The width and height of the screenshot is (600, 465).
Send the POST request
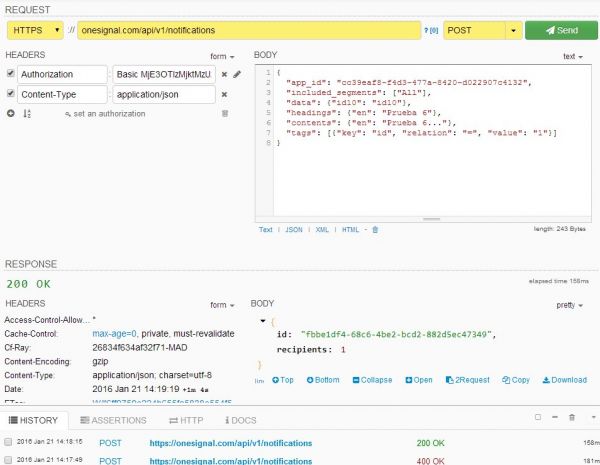click(x=561, y=30)
